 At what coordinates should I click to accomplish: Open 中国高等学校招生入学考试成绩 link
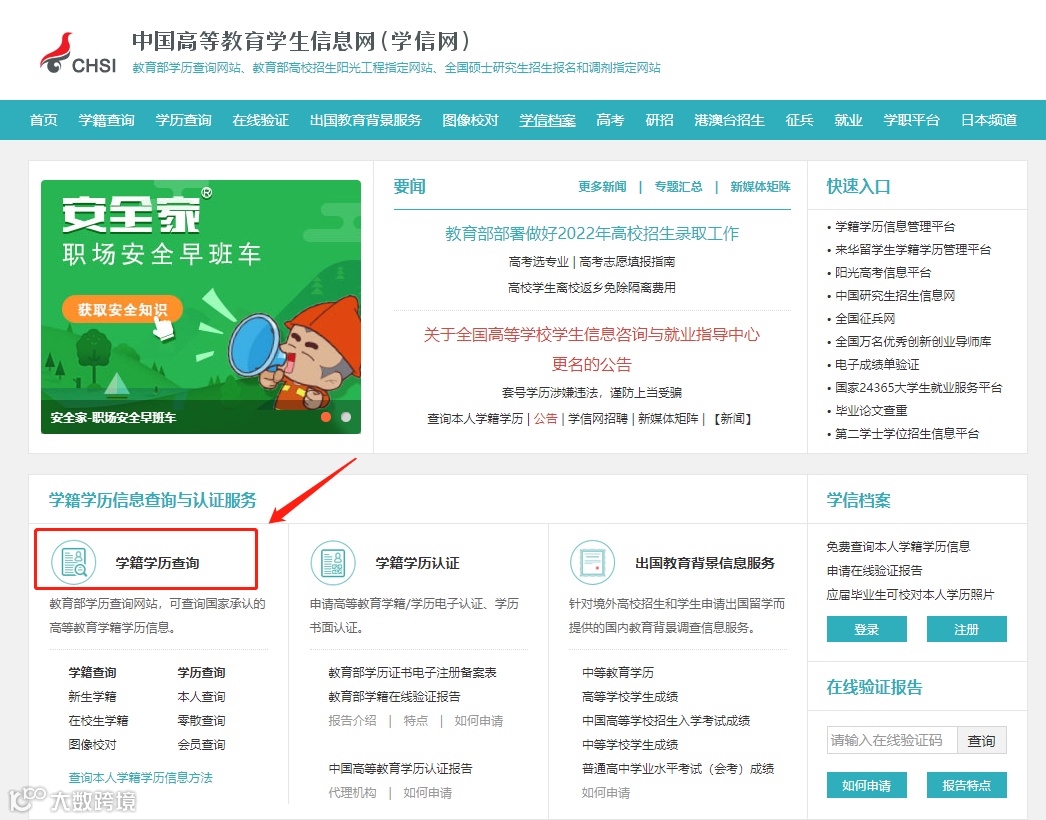click(x=666, y=721)
